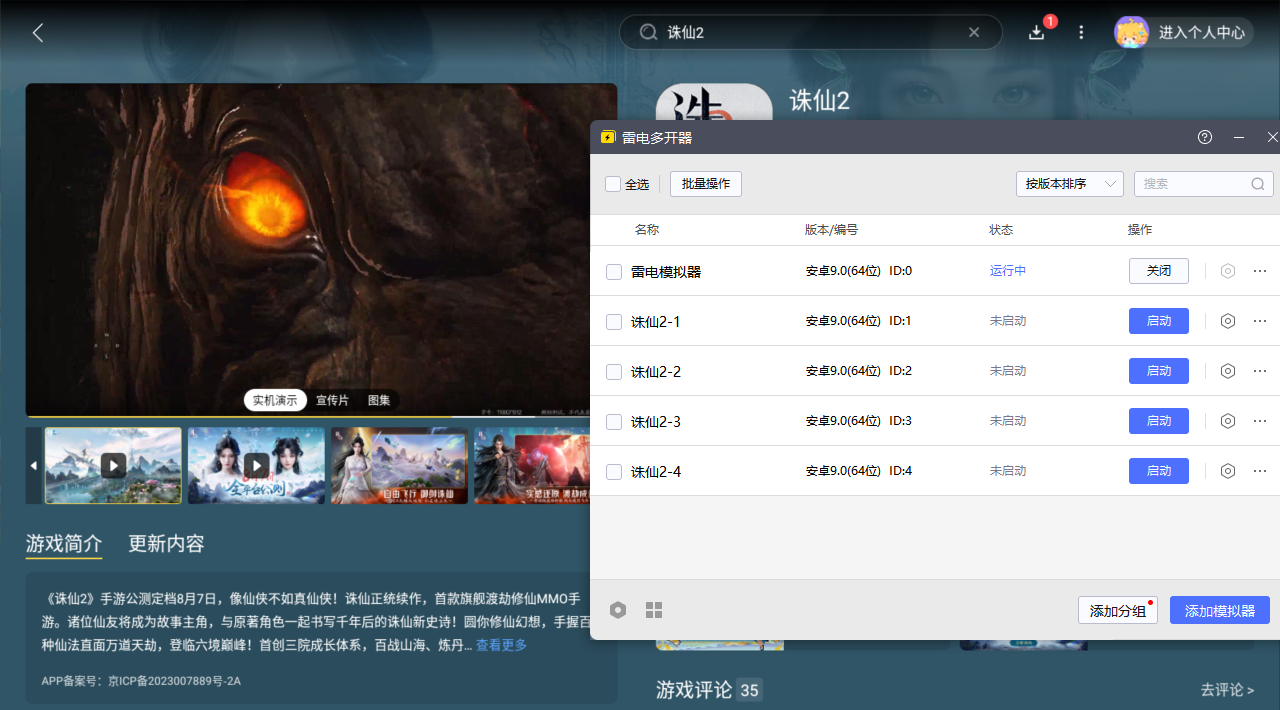This screenshot has height=710, width=1280.
Task: Select the 宣传片 media tab
Action: [x=334, y=400]
